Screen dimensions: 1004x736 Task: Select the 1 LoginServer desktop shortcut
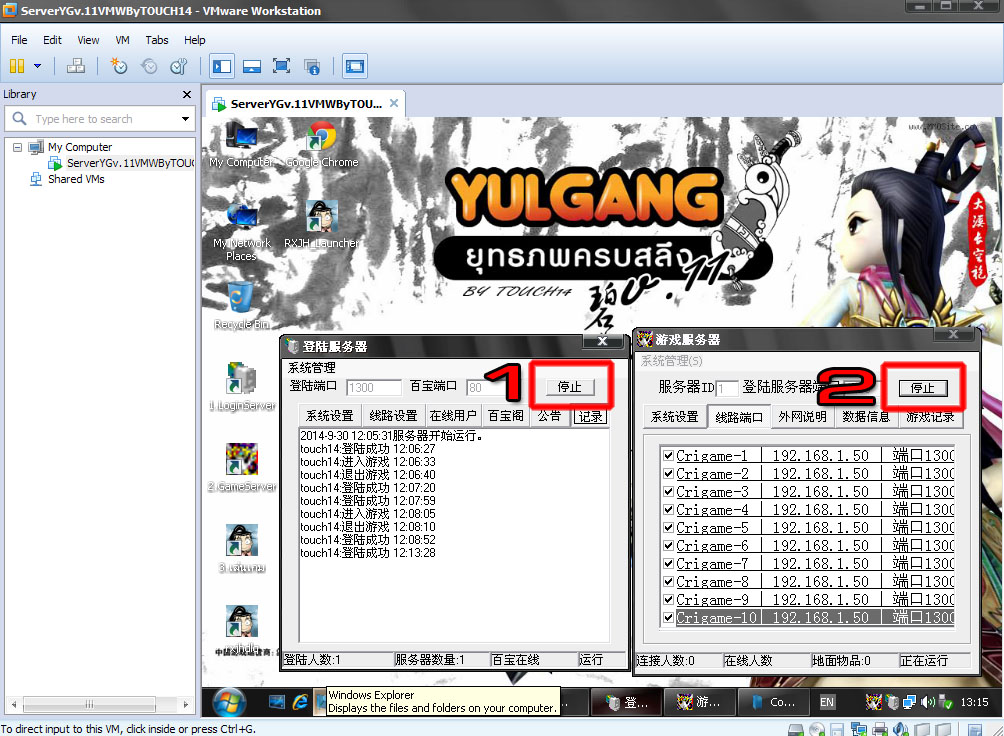click(241, 386)
